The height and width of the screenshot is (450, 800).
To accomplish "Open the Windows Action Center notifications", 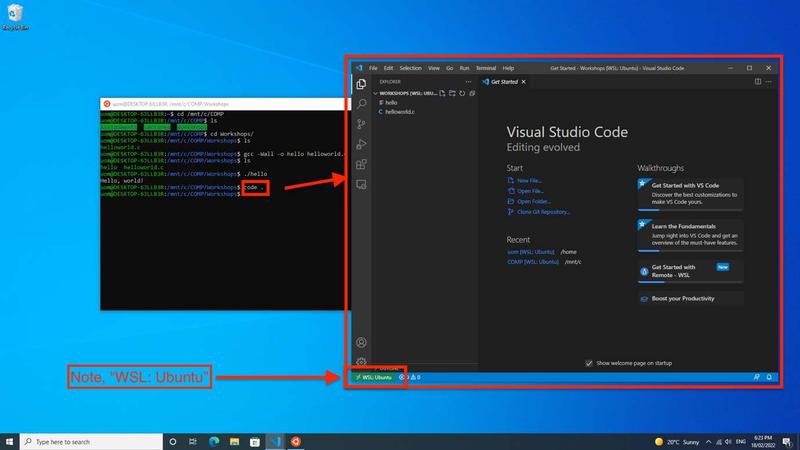I will pos(787,442).
